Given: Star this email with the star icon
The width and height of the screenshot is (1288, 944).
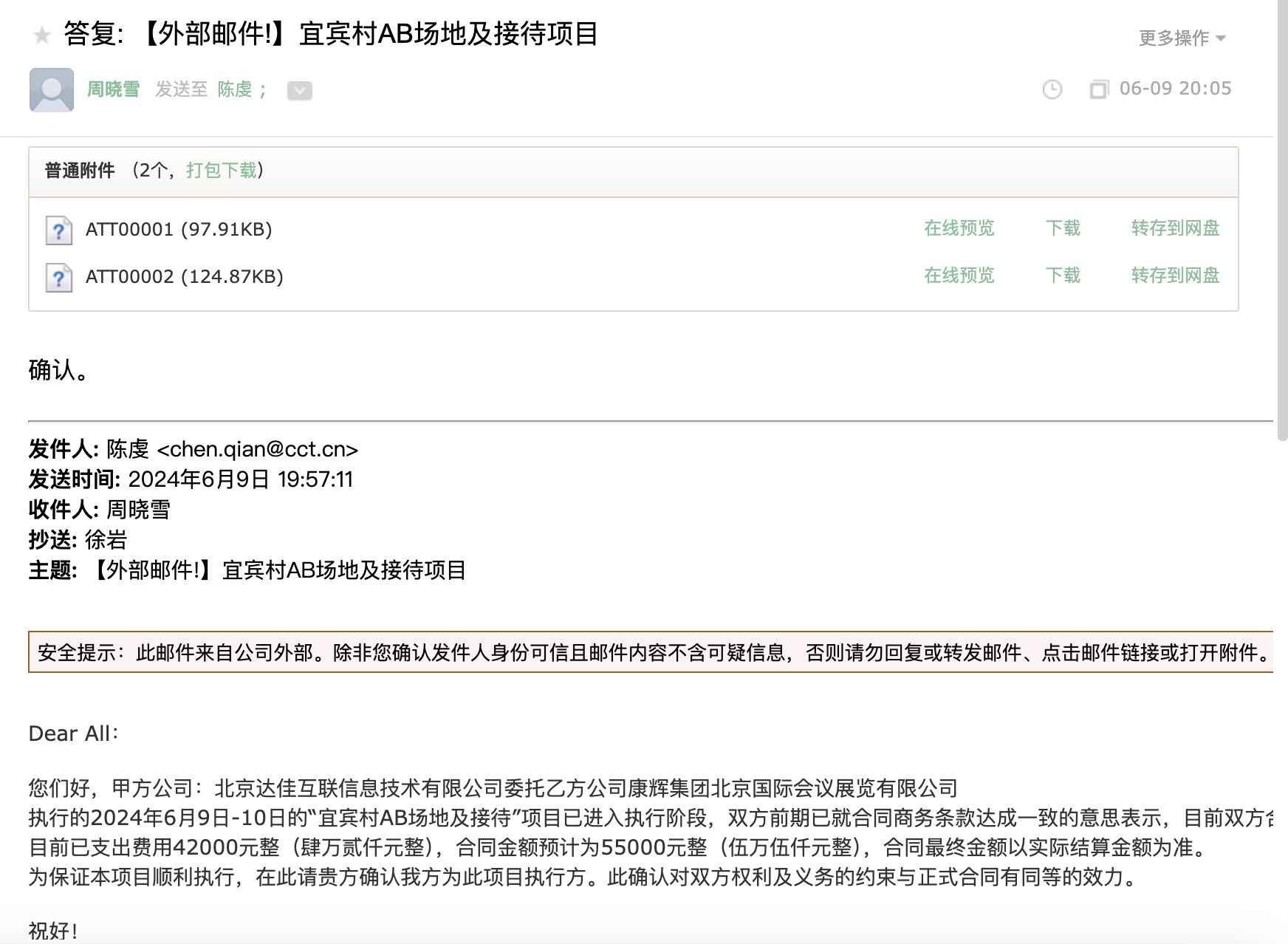Looking at the screenshot, I should pos(42,35).
